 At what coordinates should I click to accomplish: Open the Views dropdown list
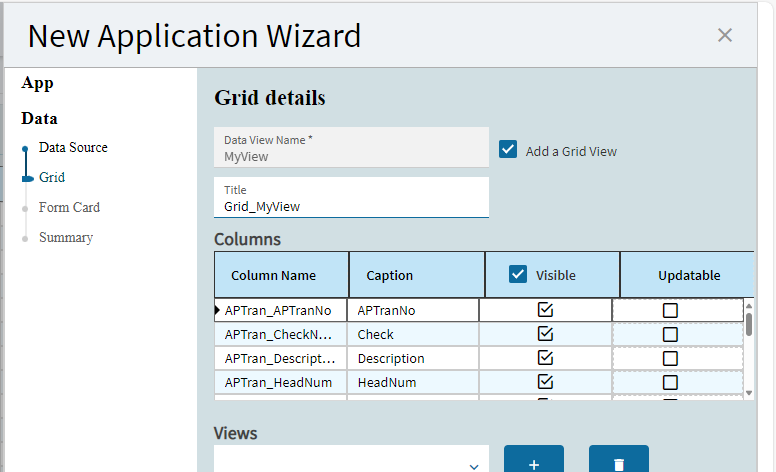pyautogui.click(x=351, y=459)
